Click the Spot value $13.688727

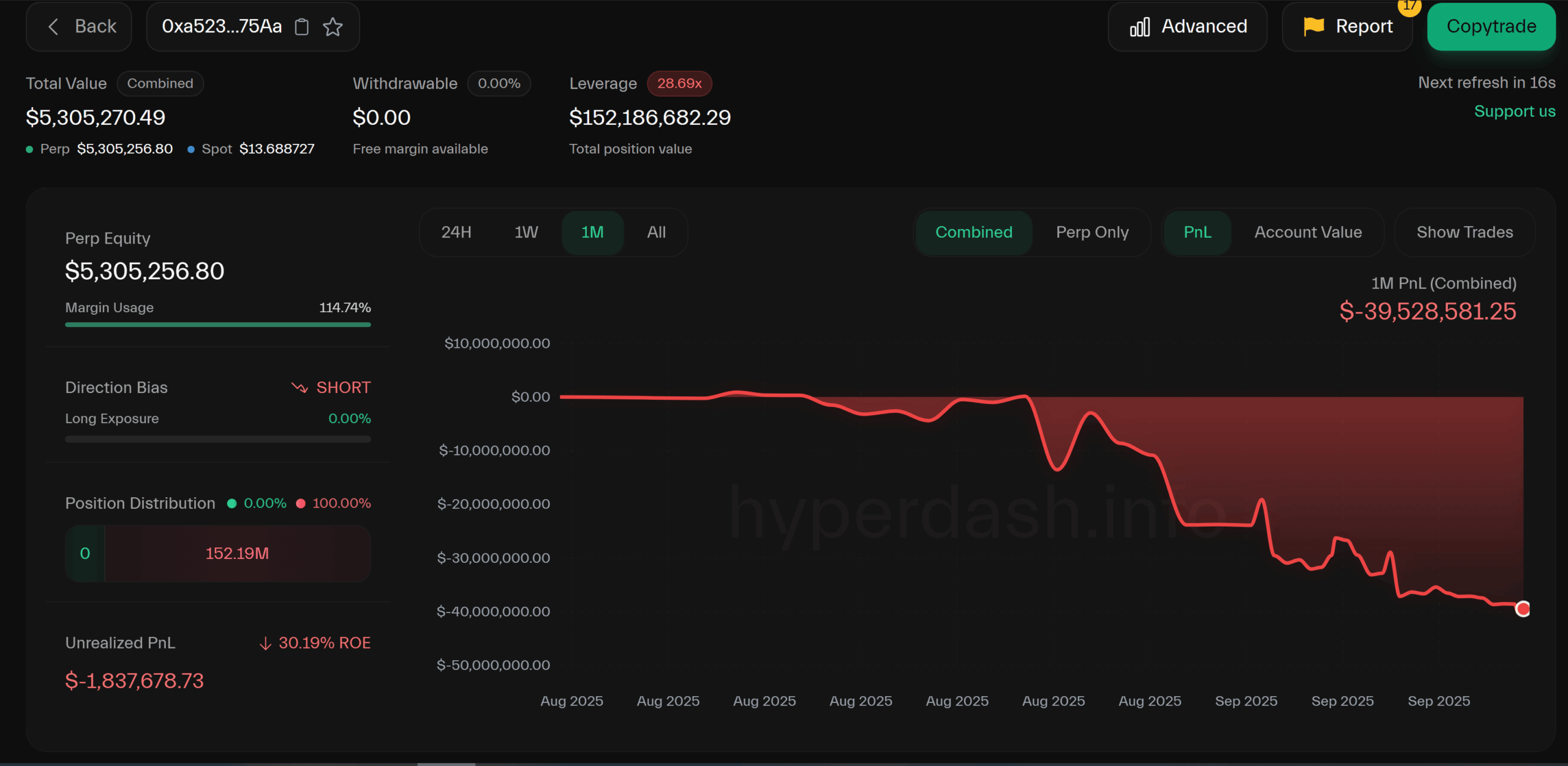tap(277, 149)
